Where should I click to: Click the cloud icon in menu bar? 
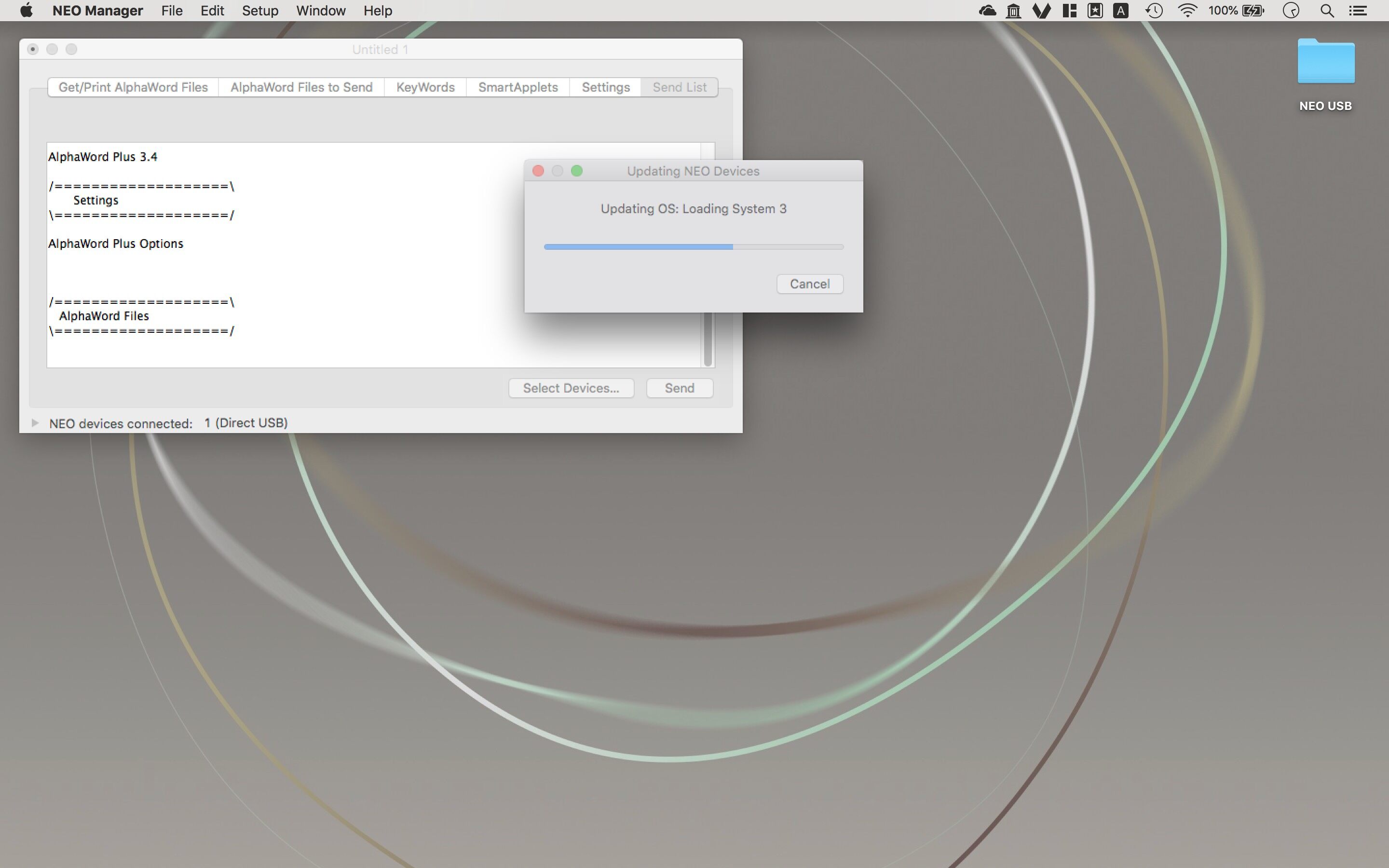pyautogui.click(x=987, y=10)
